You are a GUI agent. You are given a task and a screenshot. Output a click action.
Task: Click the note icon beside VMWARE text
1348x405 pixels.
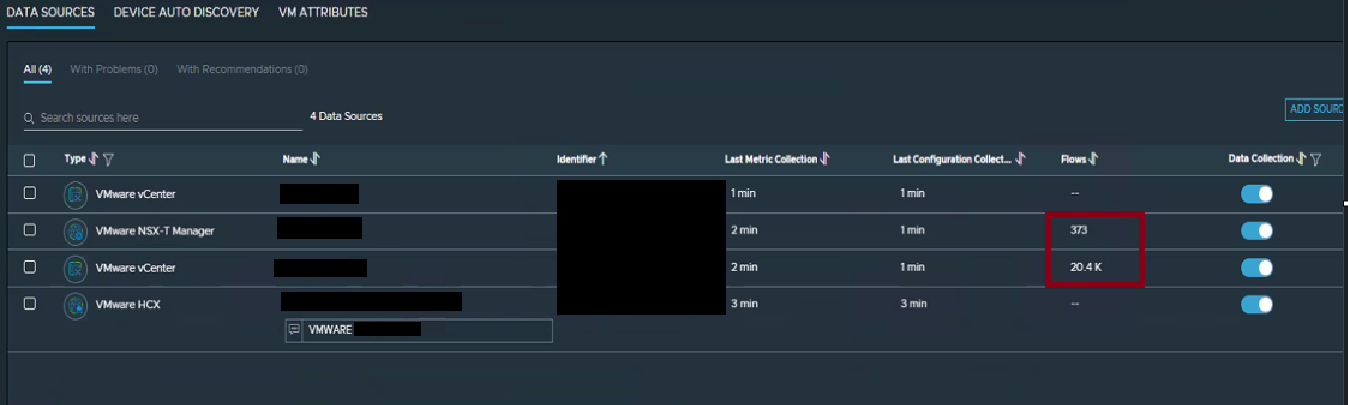pyautogui.click(x=294, y=329)
